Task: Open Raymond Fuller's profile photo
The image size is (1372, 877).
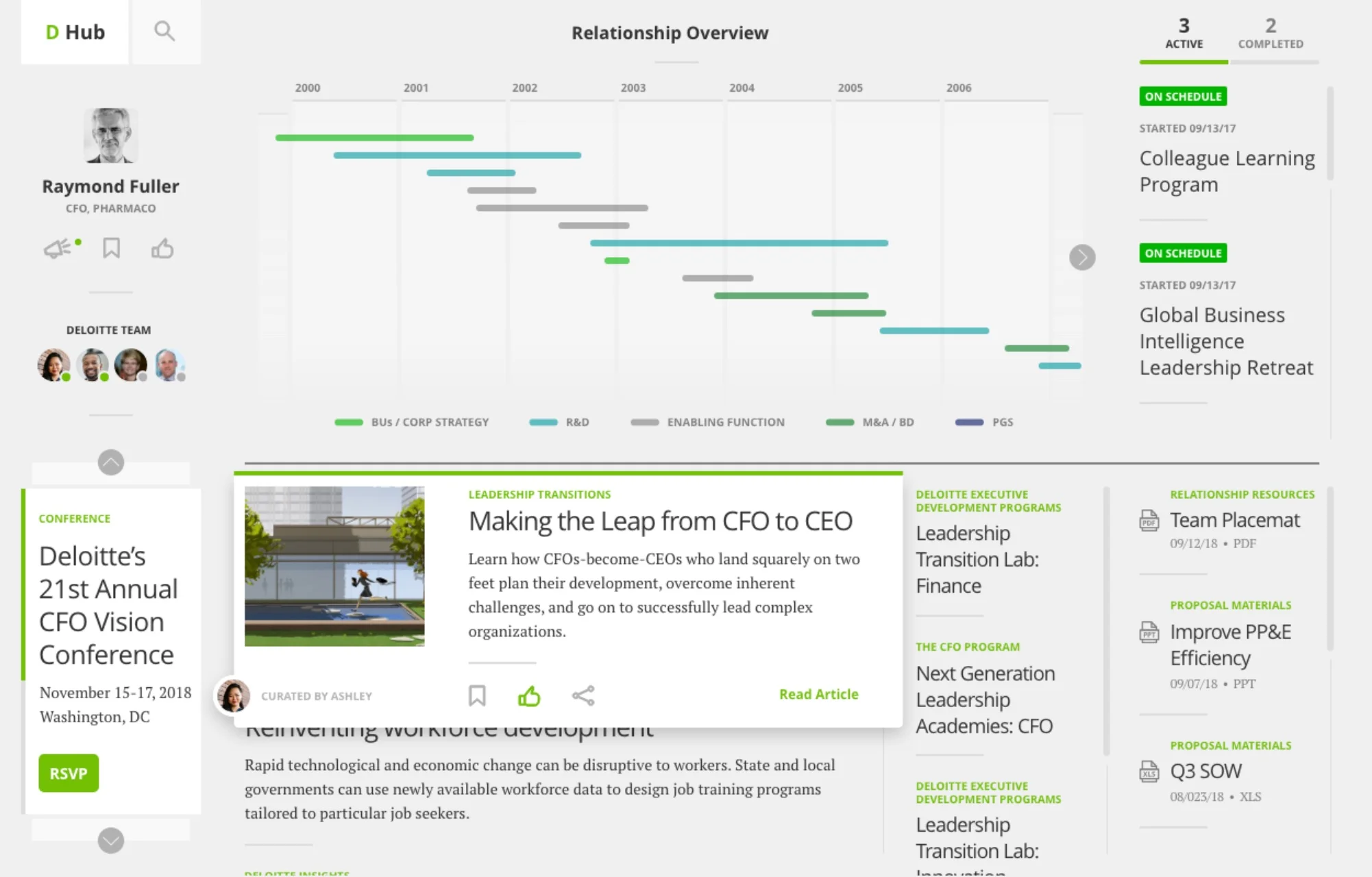Action: 111,136
